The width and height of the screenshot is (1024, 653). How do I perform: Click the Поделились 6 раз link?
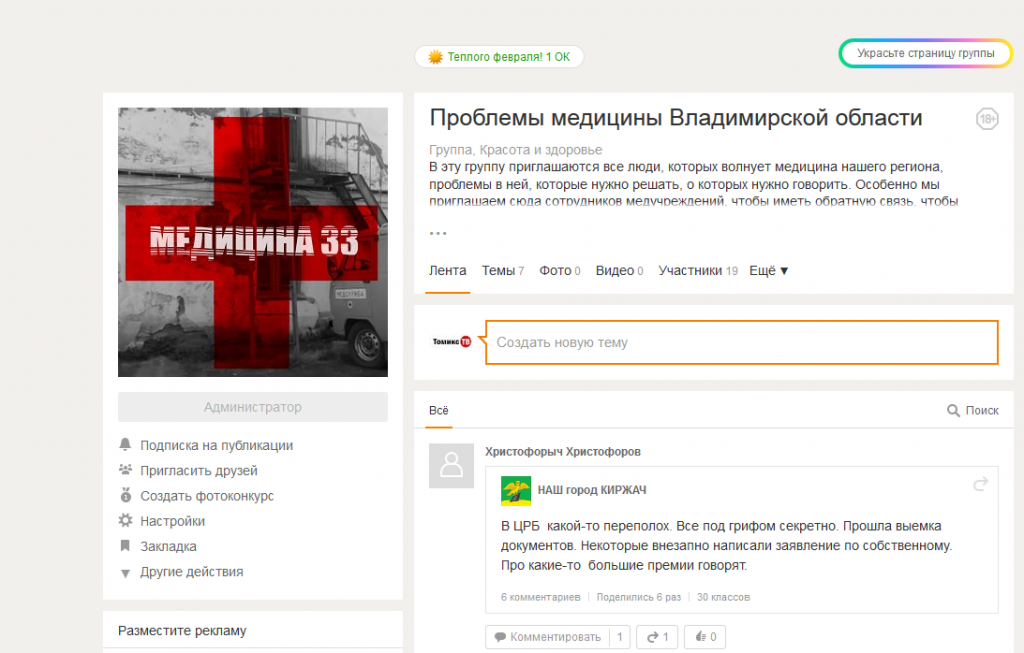(x=639, y=597)
